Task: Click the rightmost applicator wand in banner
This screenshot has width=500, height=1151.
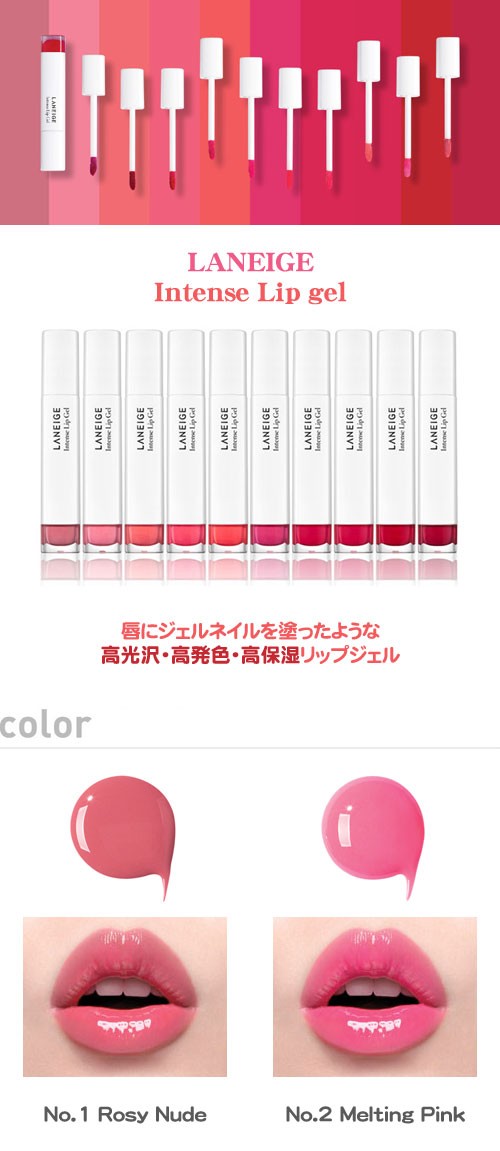Action: (447, 97)
